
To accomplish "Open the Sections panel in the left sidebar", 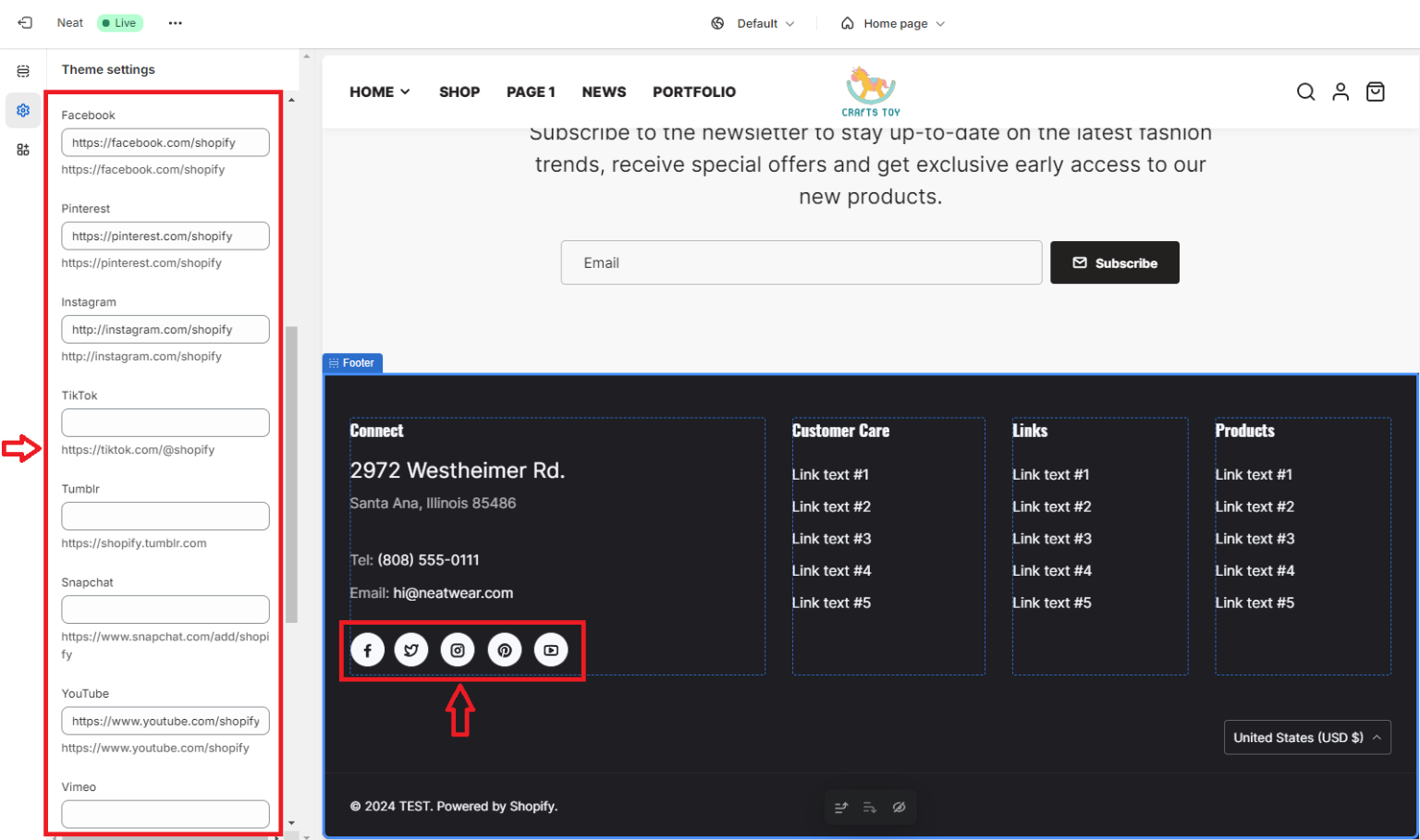I will click(x=23, y=69).
